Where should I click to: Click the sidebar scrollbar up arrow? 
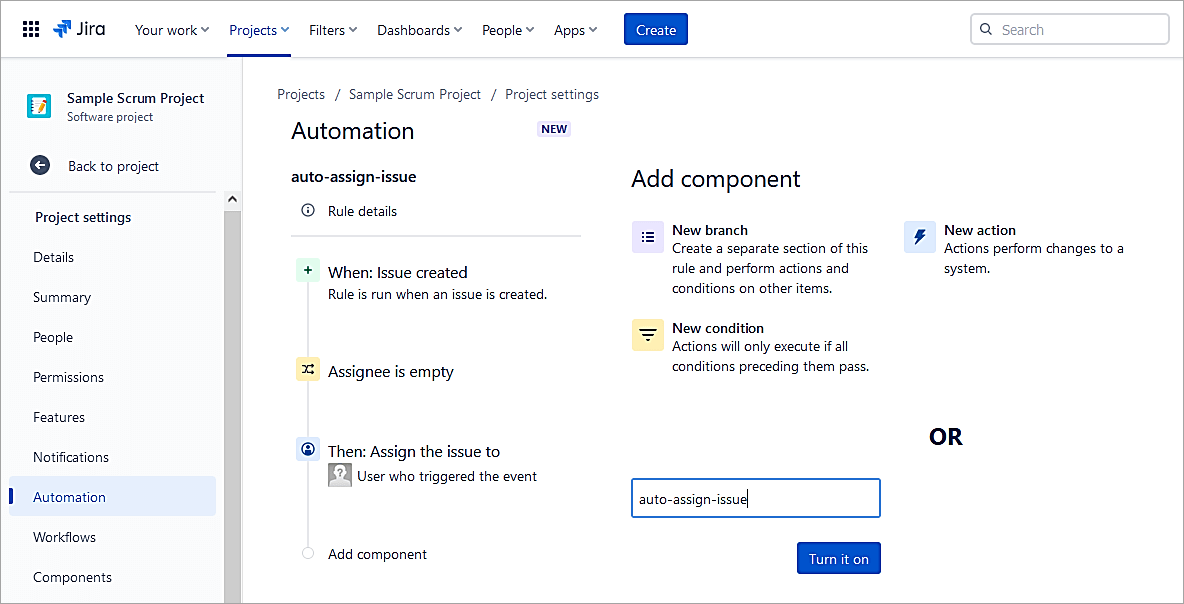(232, 200)
